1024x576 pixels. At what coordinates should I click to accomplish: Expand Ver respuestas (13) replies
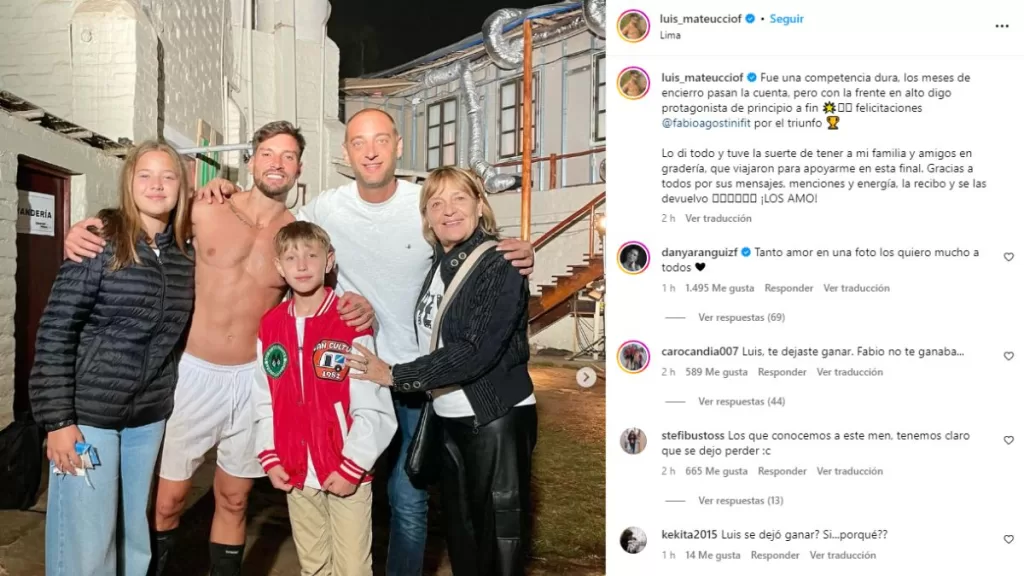pos(741,501)
